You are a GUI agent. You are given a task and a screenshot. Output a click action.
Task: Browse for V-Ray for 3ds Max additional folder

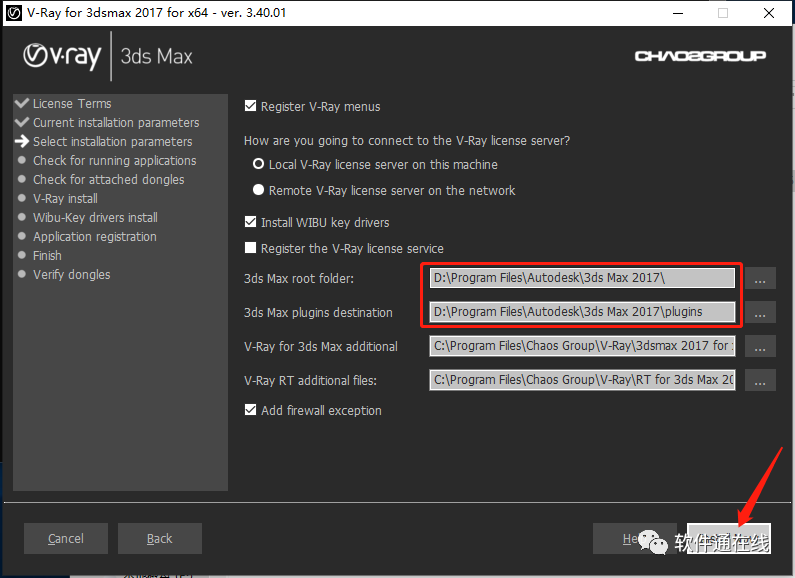tap(760, 346)
